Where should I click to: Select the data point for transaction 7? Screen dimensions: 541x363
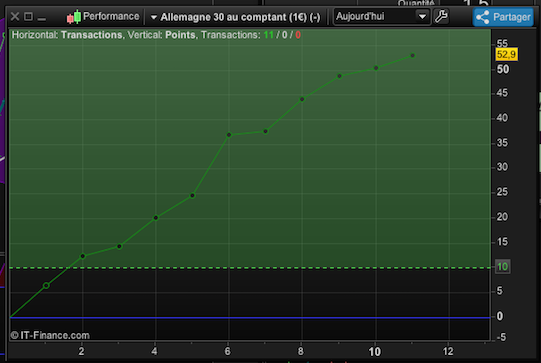(x=266, y=131)
